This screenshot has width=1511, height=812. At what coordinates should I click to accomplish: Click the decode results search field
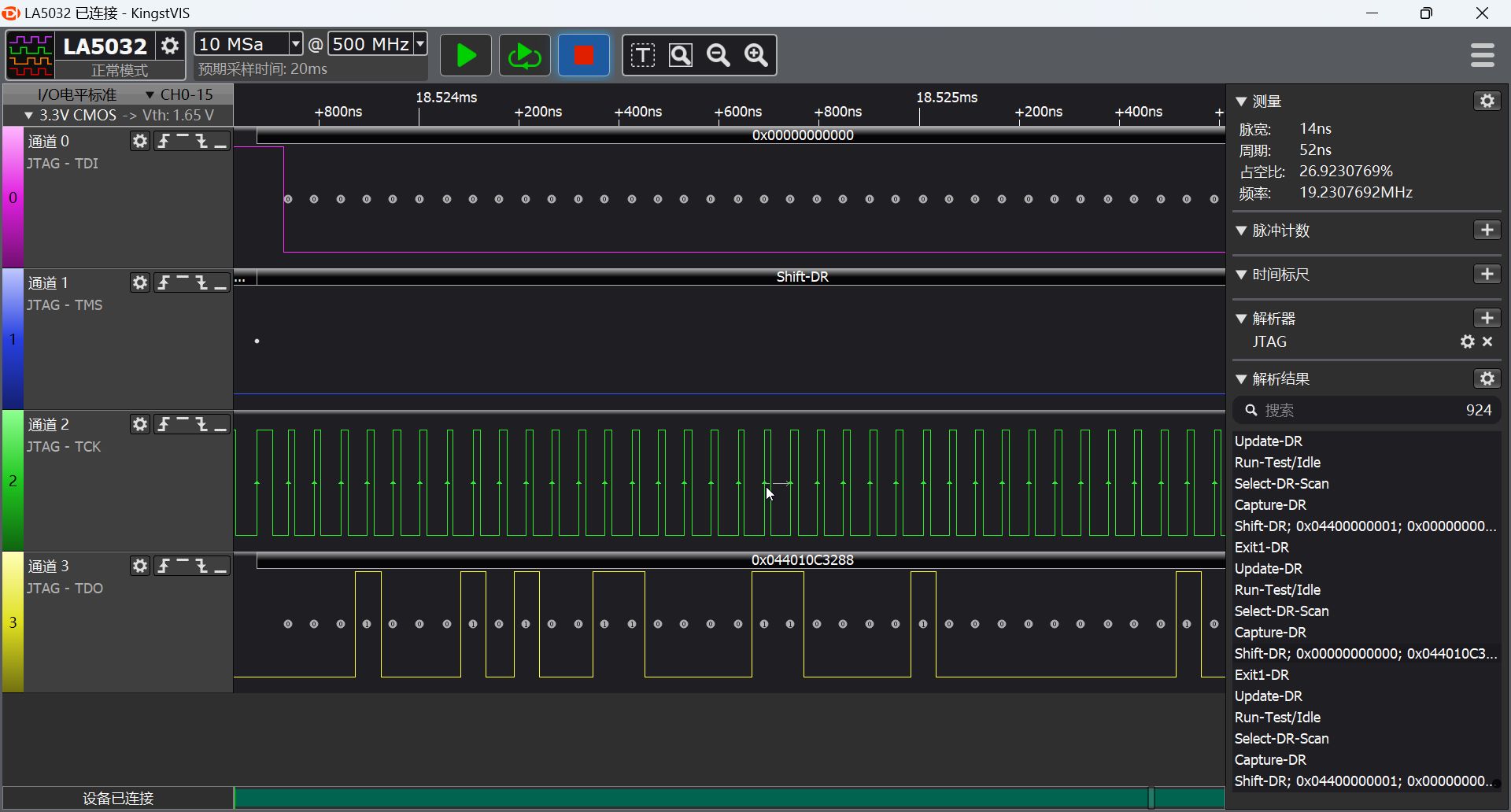click(1367, 410)
